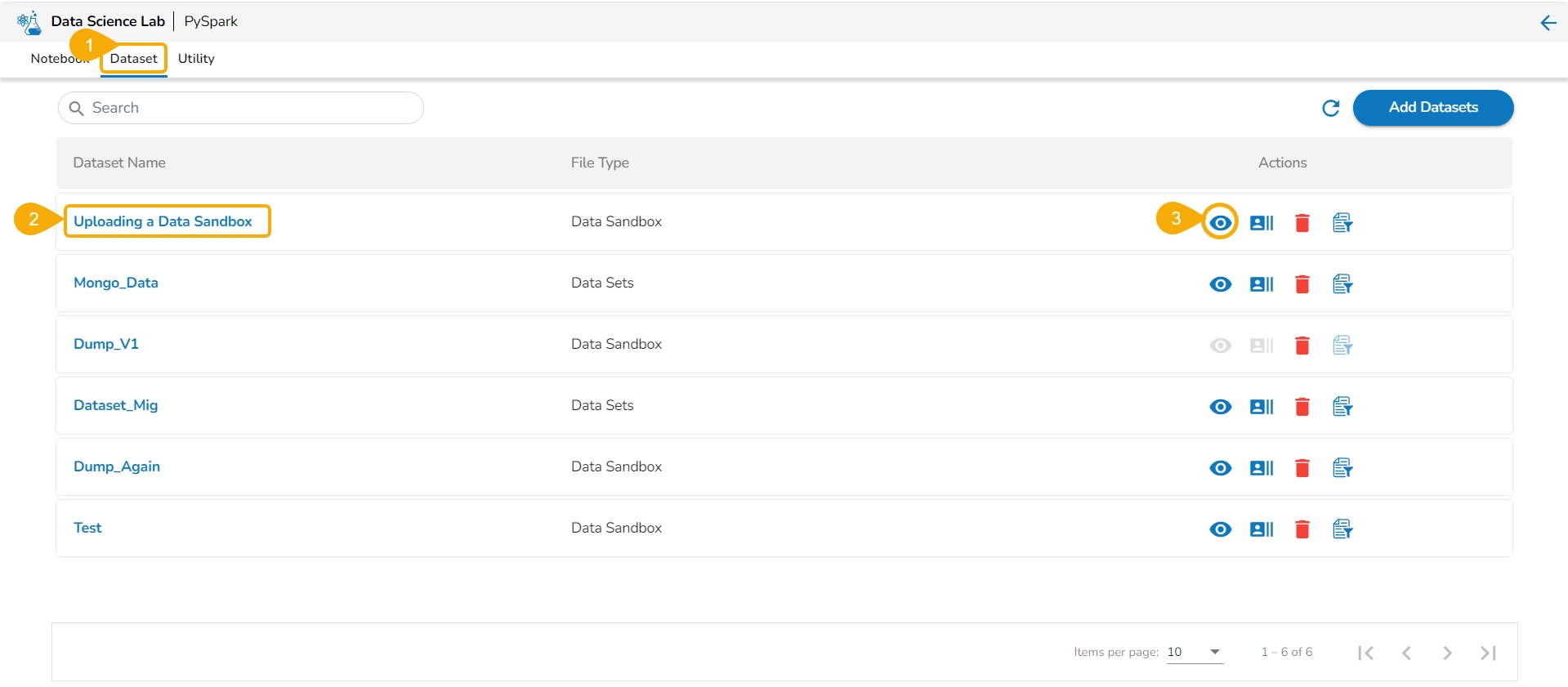This screenshot has width=1568, height=687.
Task: Delete the Dump_V1 dataset
Action: pyautogui.click(x=1302, y=346)
